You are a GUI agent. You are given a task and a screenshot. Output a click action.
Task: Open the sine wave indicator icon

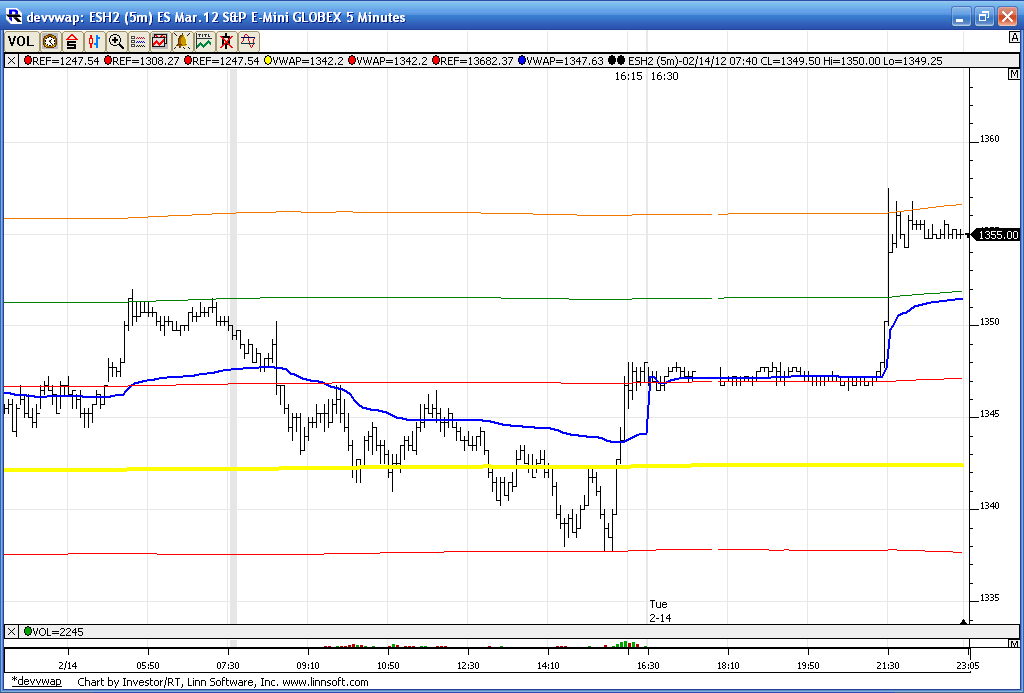(249, 42)
